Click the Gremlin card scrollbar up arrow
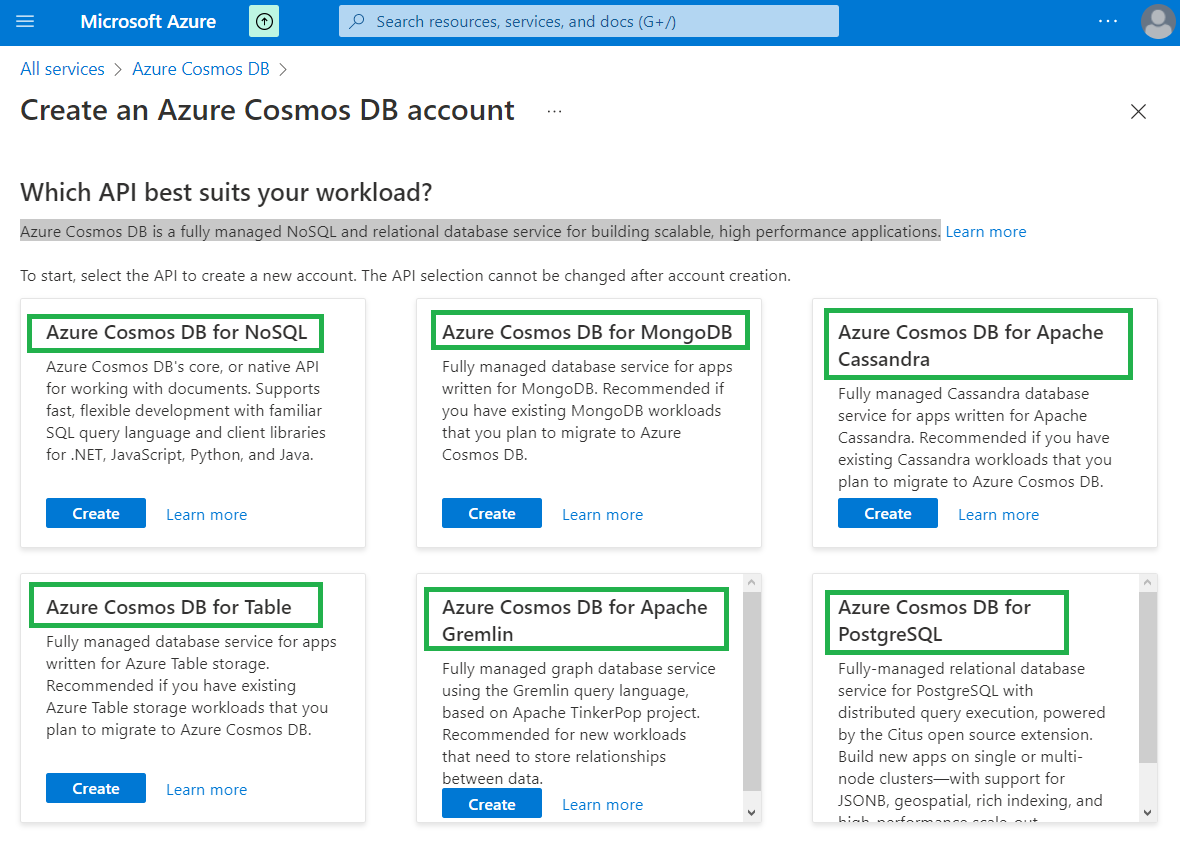 [x=751, y=582]
